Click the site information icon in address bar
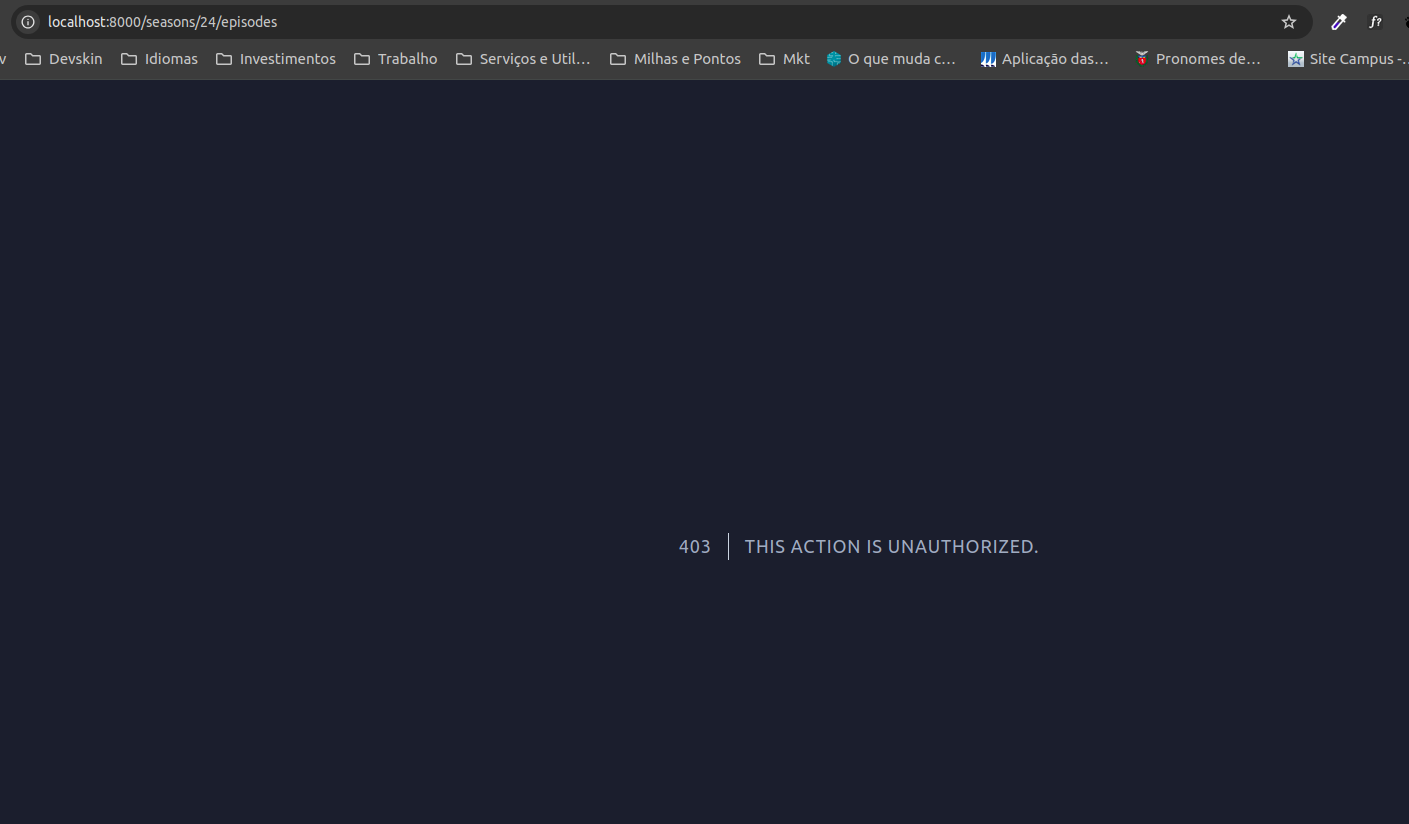 pyautogui.click(x=28, y=22)
